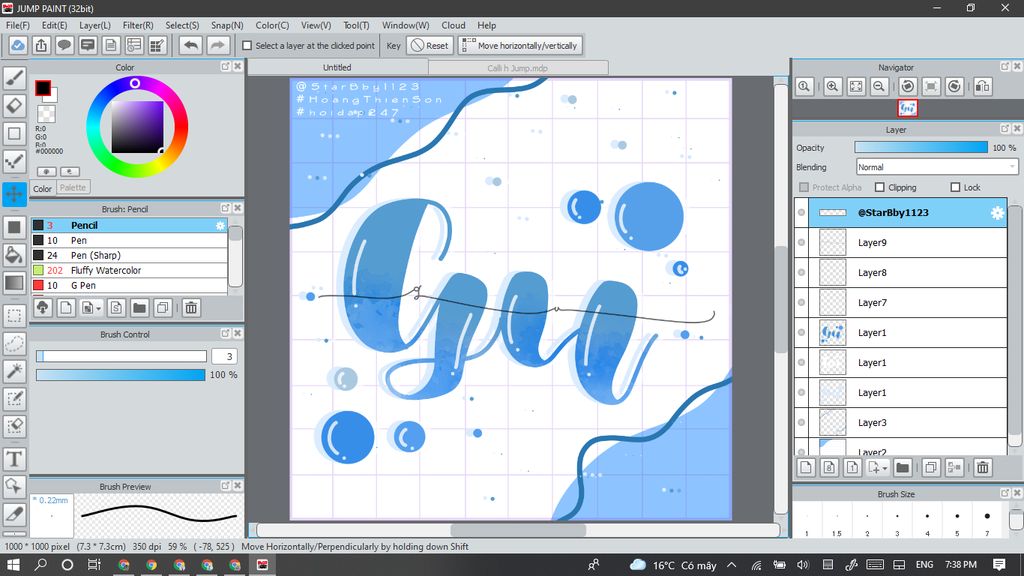Select the Gradient tool
1024x576 pixels.
click(x=14, y=283)
